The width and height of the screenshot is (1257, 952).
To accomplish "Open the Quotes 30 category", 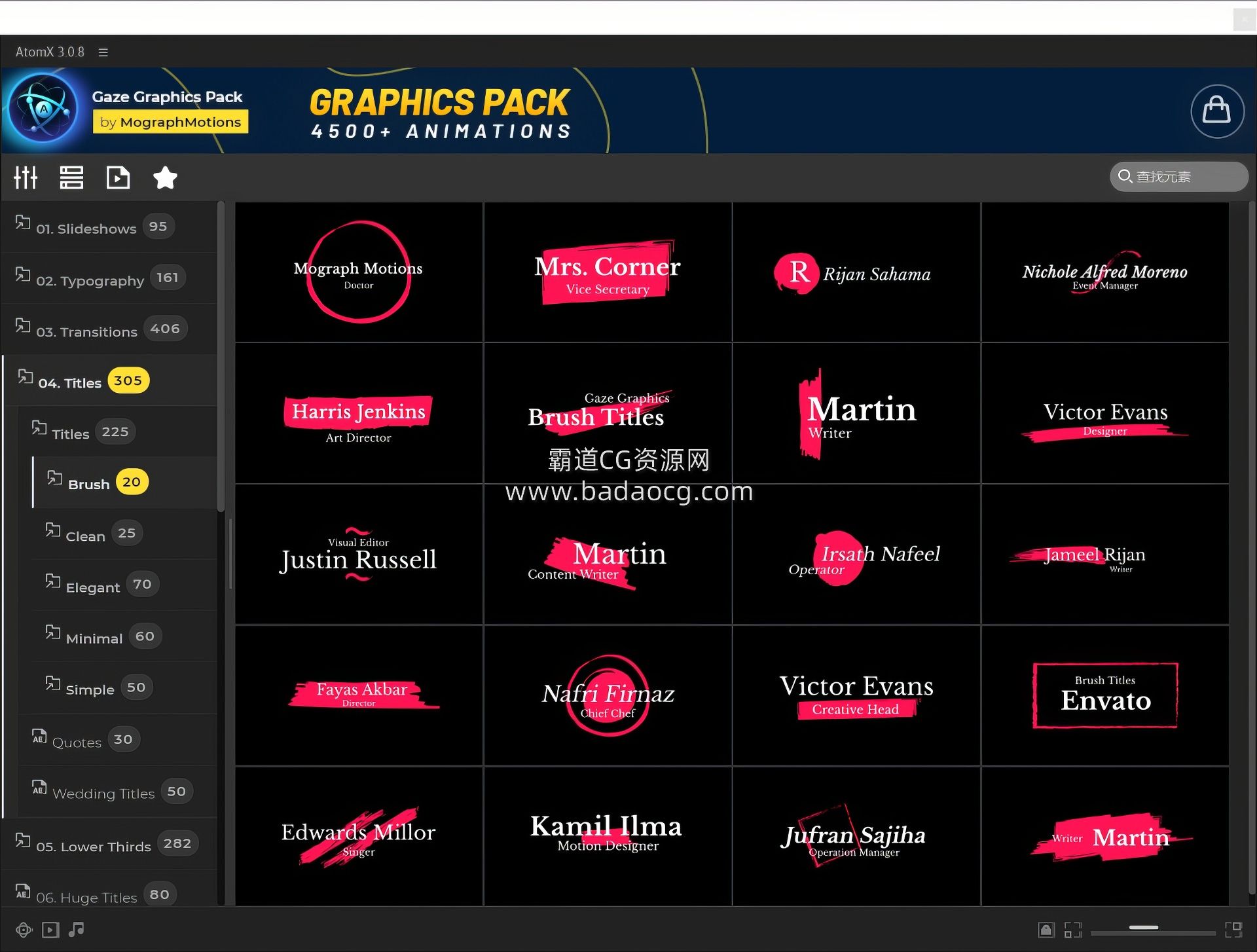I will point(118,740).
